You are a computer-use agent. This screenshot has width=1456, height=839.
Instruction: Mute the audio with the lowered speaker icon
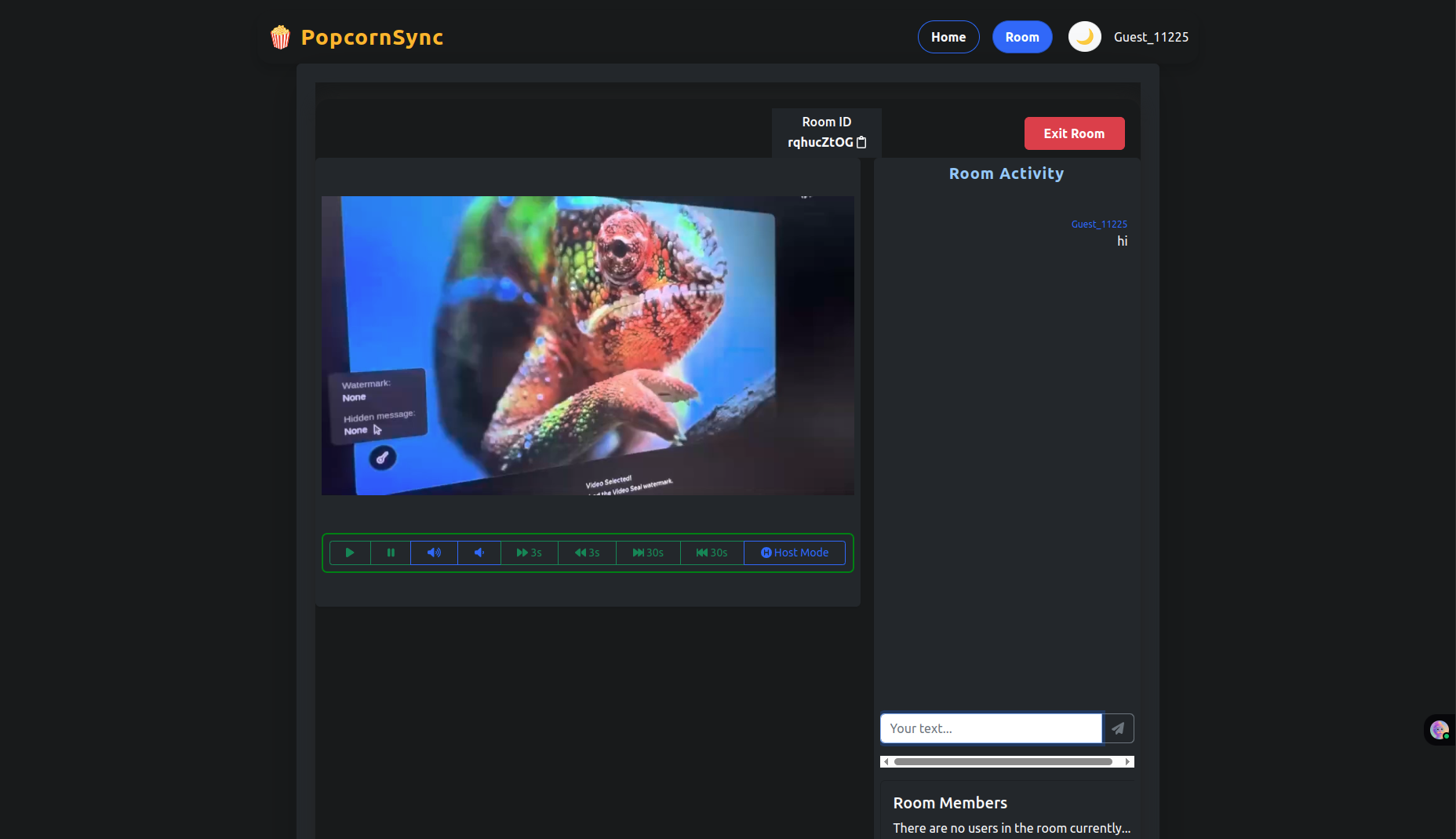pos(479,553)
